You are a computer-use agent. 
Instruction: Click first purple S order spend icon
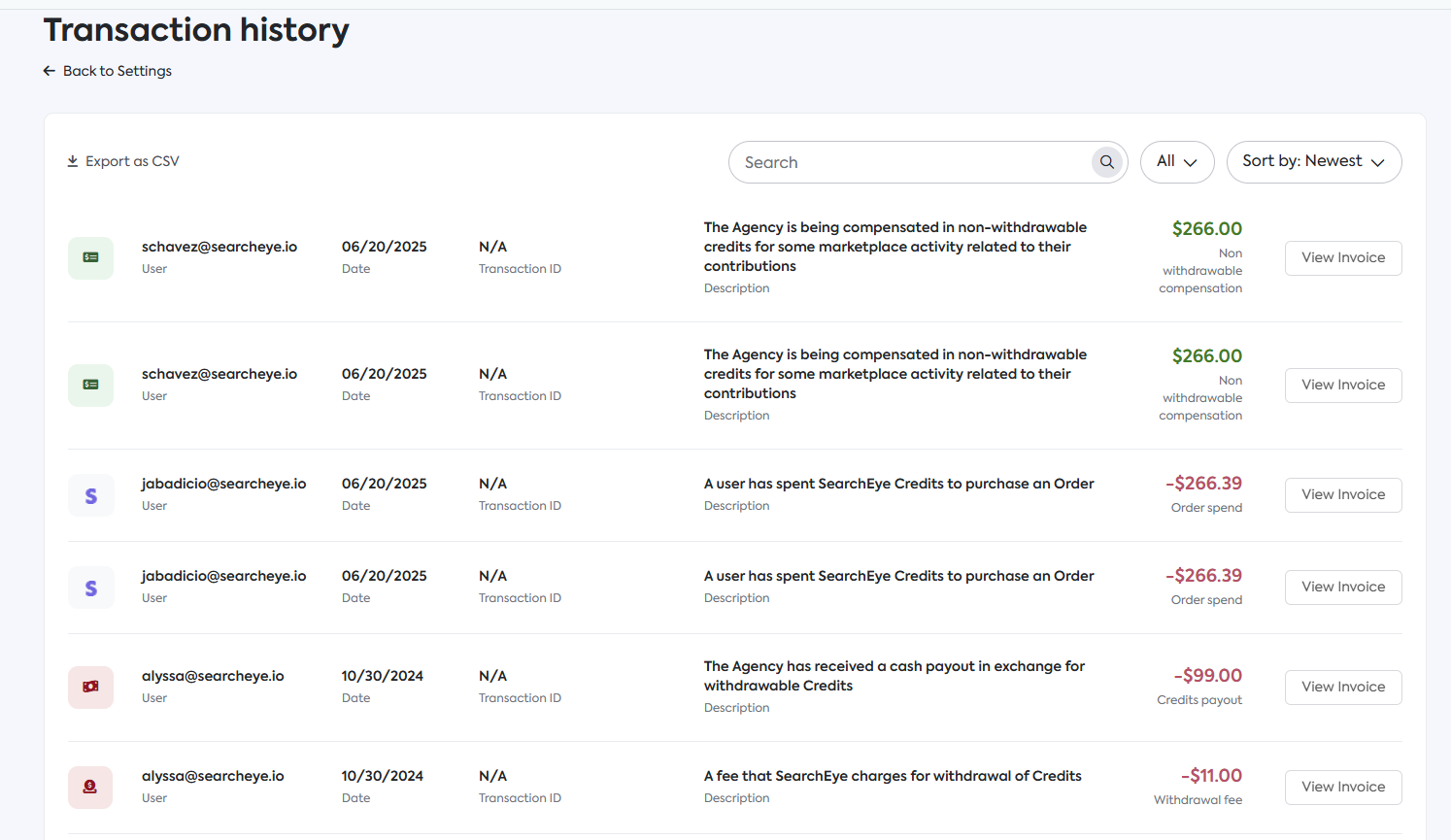pyautogui.click(x=90, y=495)
